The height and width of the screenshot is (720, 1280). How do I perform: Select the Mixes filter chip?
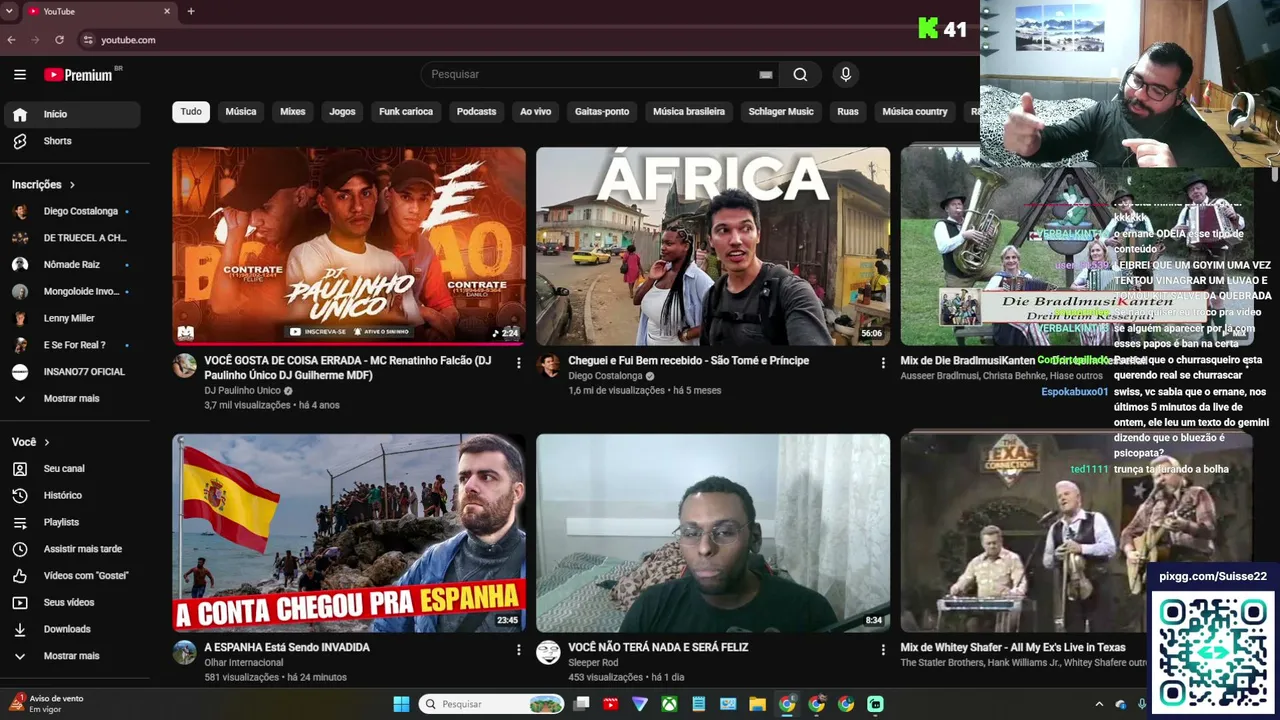[x=293, y=112]
